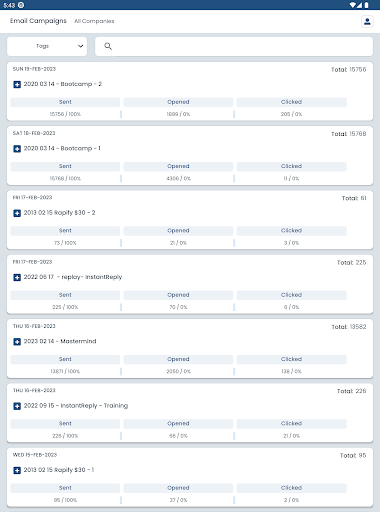Viewport: 380px width, 512px height.
Task: Expand Mastermind campaign plus icon
Action: [17, 342]
